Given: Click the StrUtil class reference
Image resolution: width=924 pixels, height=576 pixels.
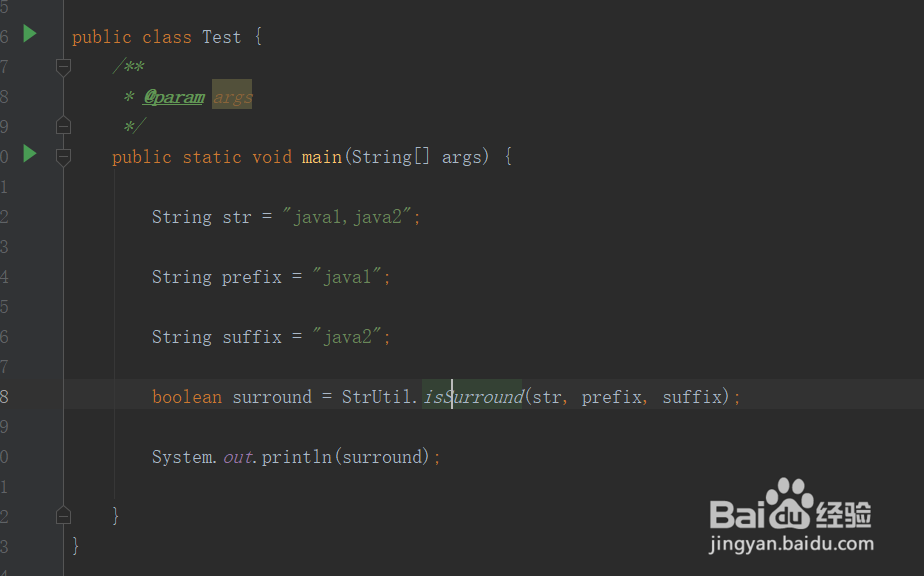Looking at the screenshot, I should (x=376, y=397).
